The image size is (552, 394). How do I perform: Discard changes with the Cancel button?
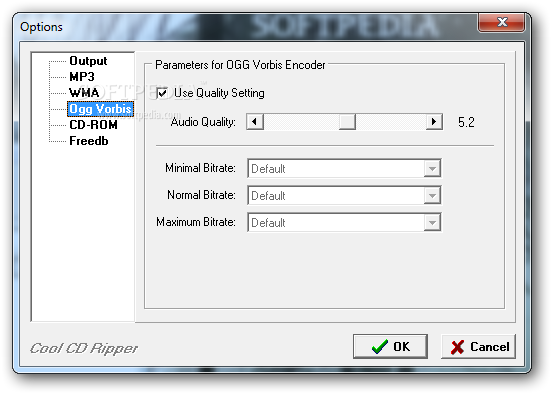tap(478, 347)
